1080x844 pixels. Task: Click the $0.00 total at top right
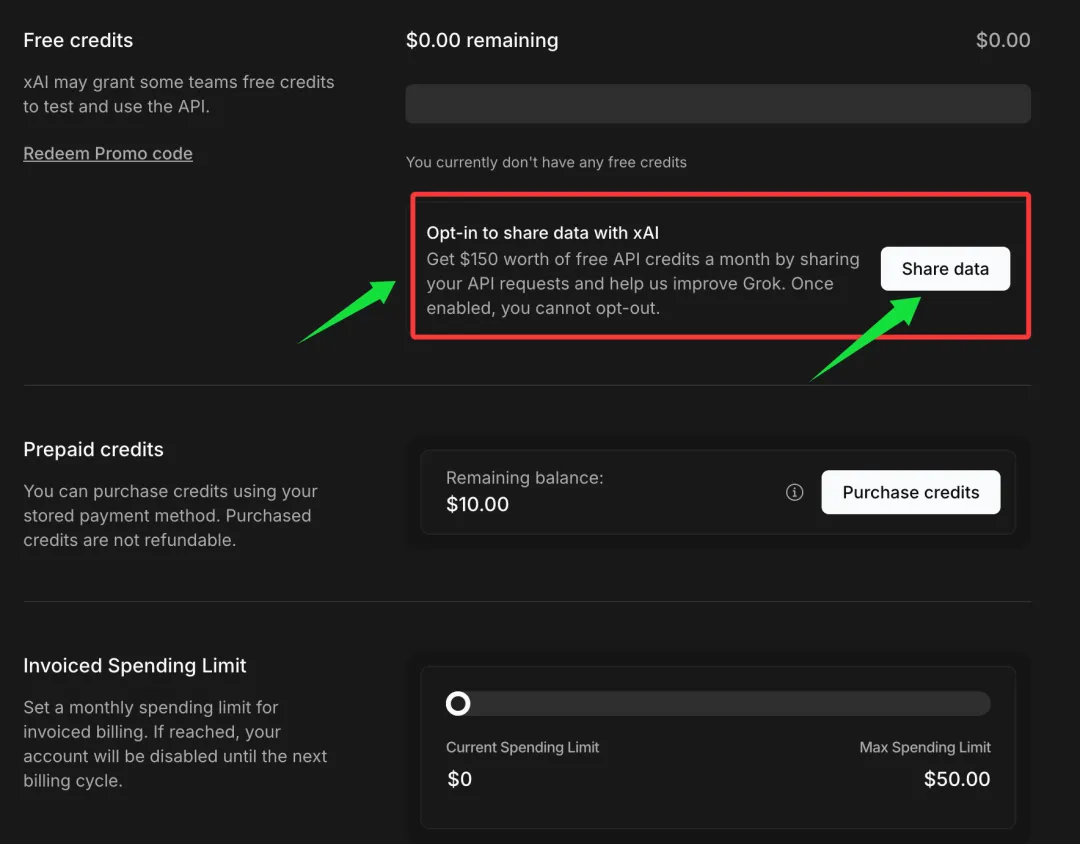(x=1003, y=40)
